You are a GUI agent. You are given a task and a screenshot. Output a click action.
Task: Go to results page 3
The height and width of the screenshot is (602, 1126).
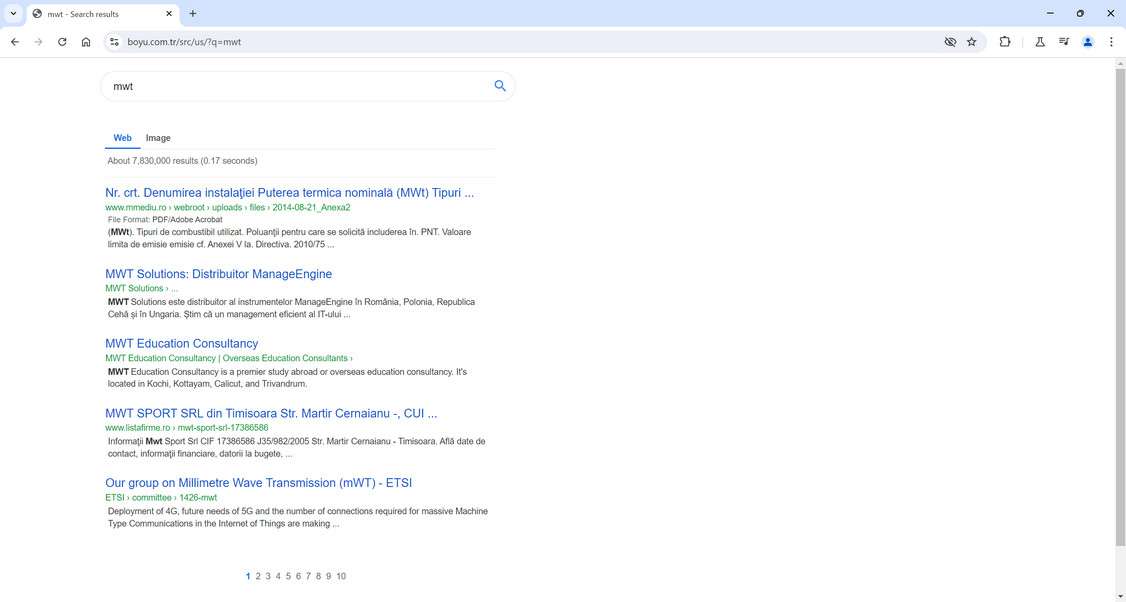tap(268, 576)
